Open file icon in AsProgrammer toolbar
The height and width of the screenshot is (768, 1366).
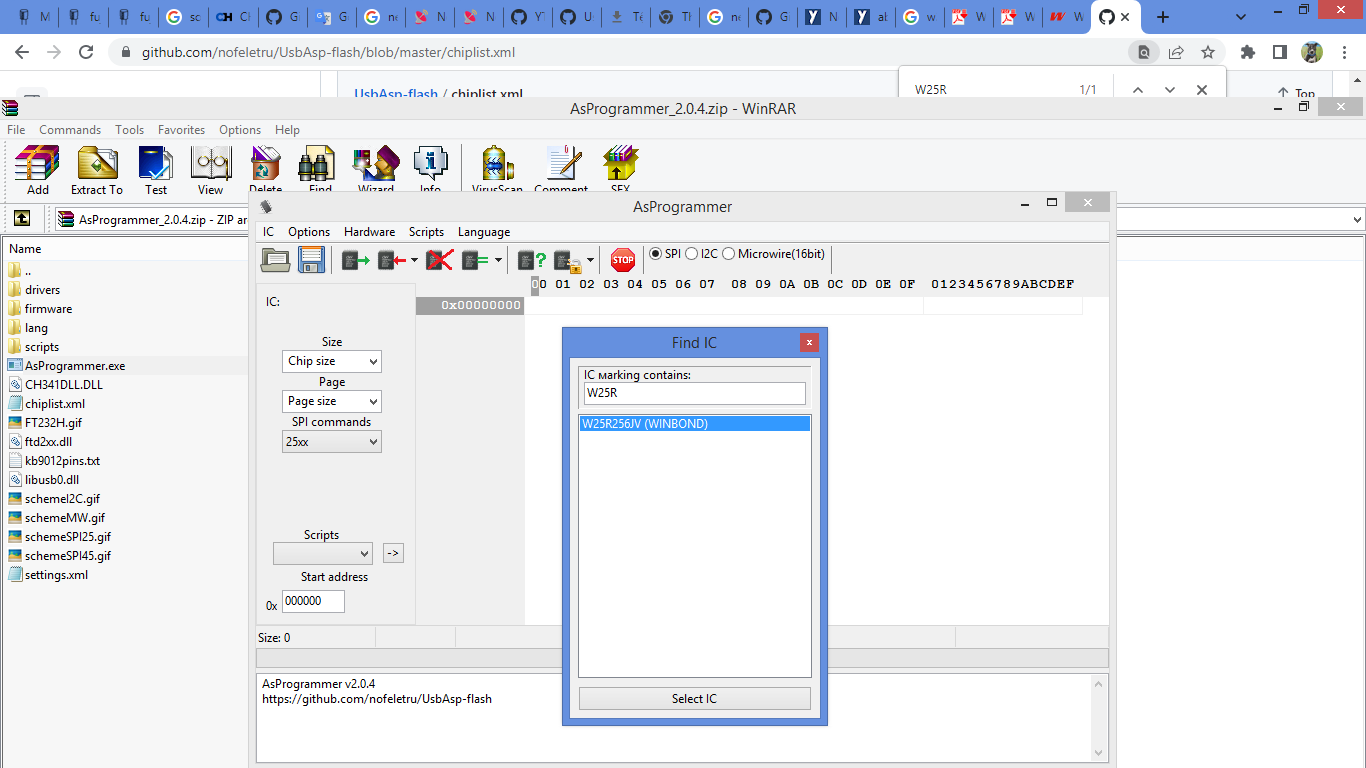click(x=275, y=260)
